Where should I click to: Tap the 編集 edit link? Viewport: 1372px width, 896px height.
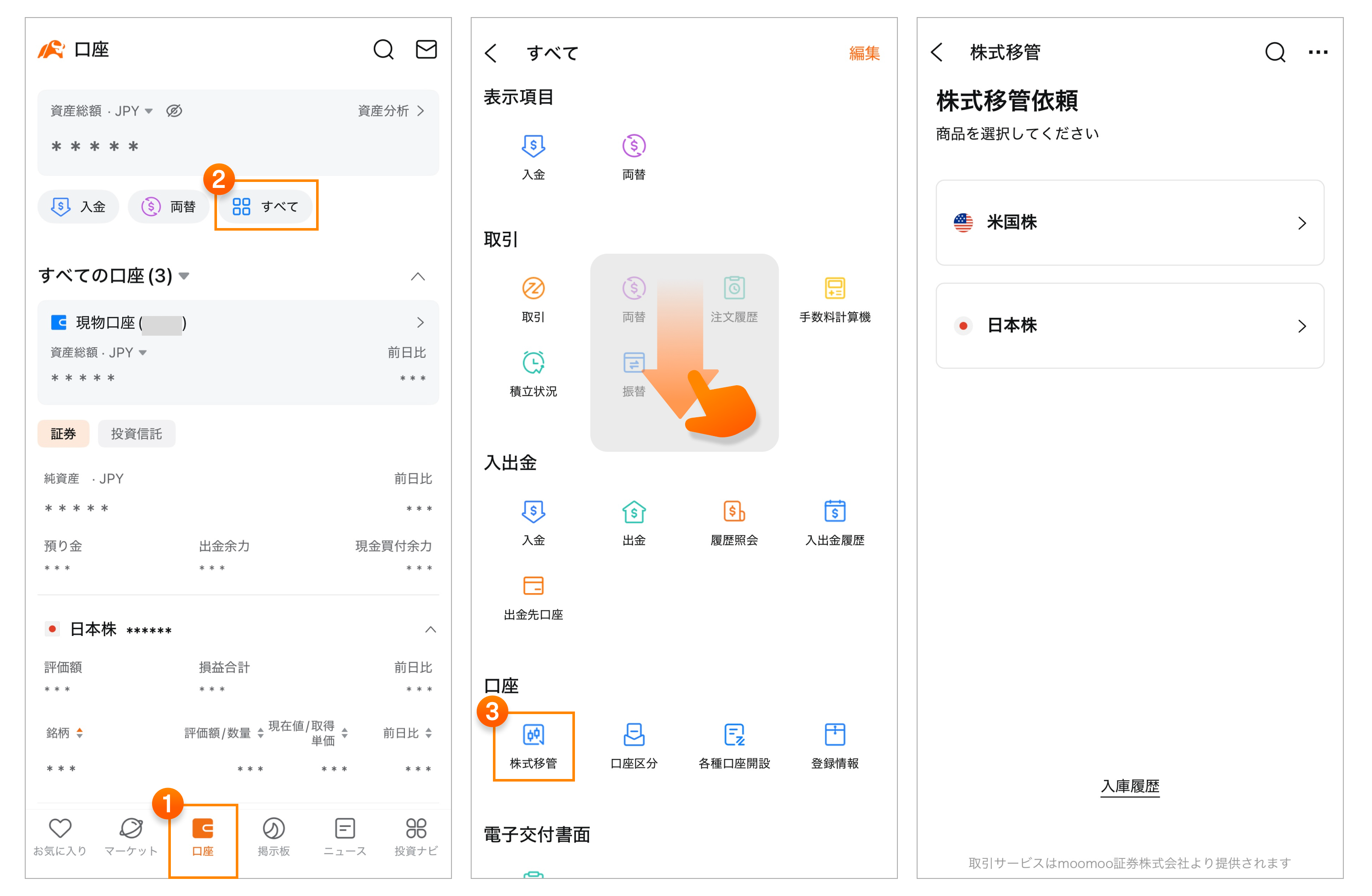(864, 53)
